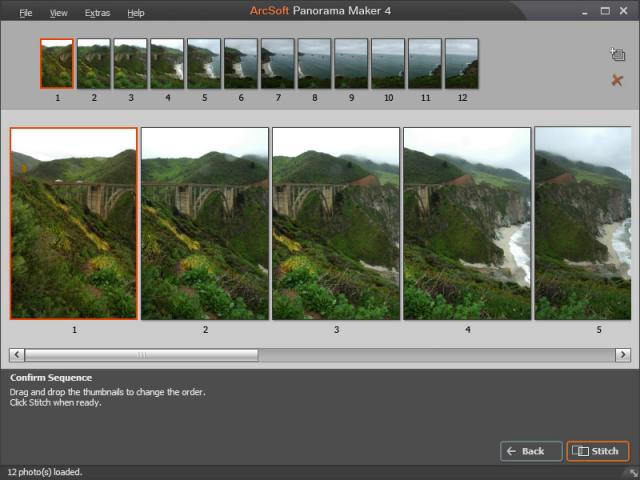640x480 pixels.
Task: Click the left scroll arrow
Action: tap(17, 355)
